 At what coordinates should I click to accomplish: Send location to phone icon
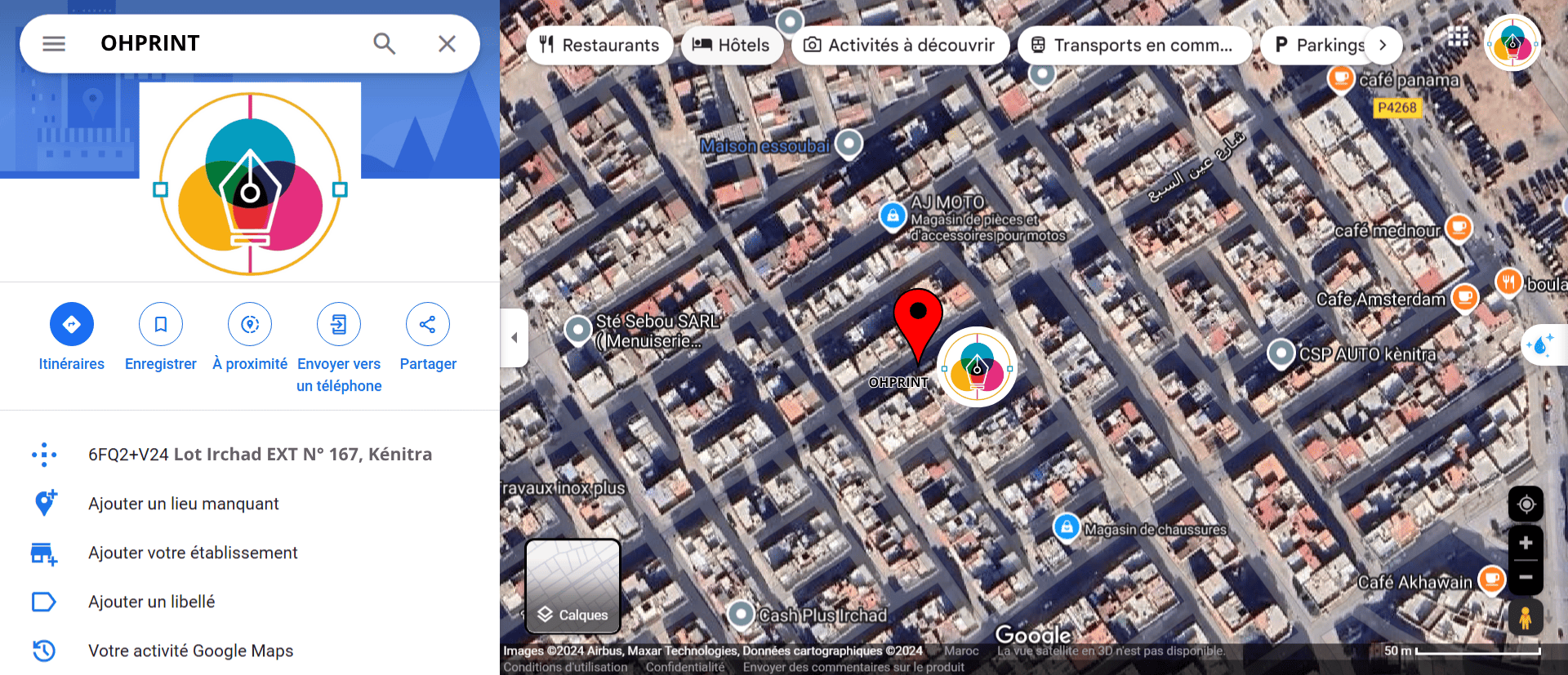(x=339, y=324)
